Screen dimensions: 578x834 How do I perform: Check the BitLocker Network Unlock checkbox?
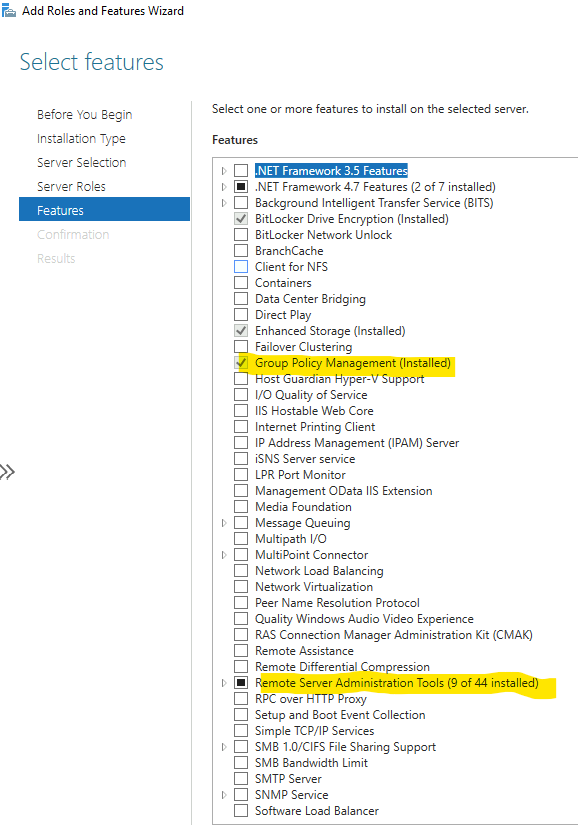point(241,235)
